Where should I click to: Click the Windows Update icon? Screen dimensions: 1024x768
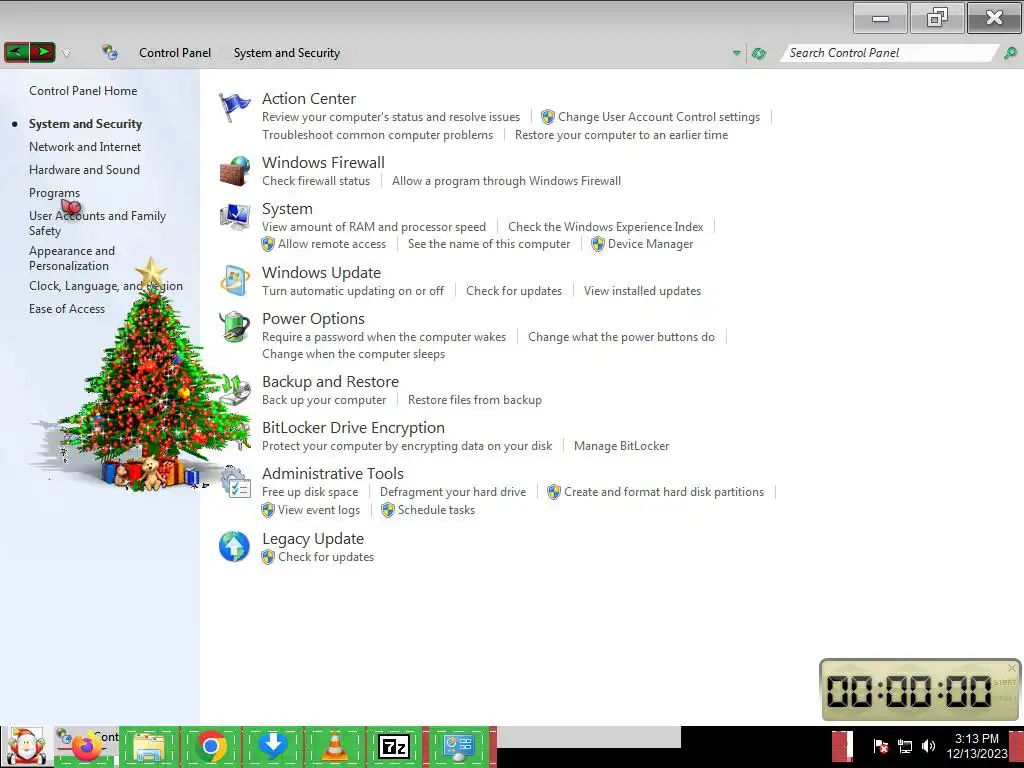[234, 281]
